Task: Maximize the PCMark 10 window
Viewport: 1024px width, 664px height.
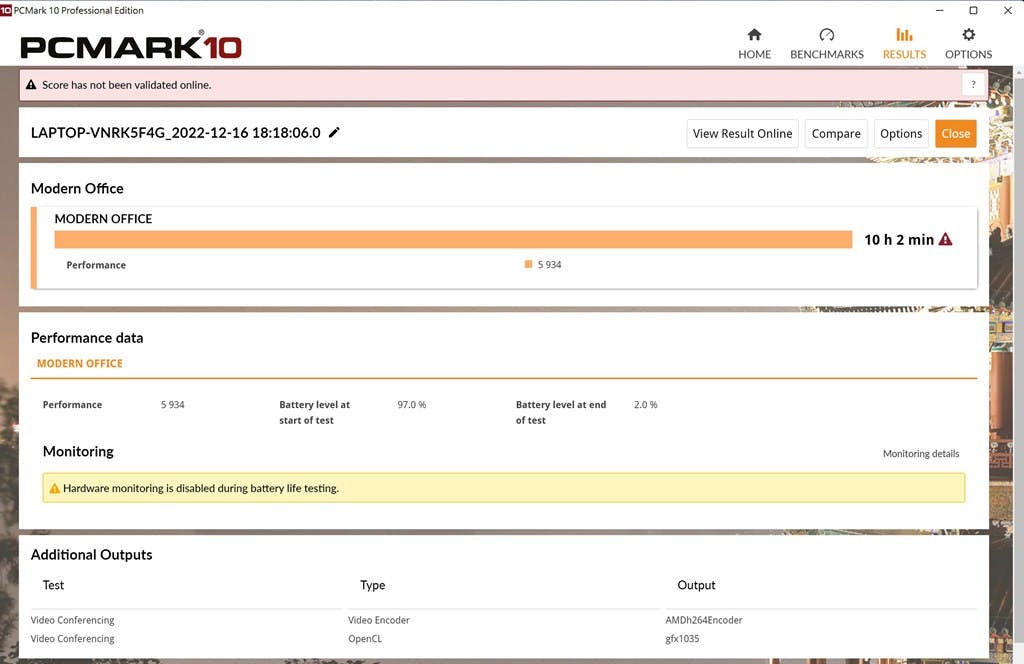Action: pos(973,10)
